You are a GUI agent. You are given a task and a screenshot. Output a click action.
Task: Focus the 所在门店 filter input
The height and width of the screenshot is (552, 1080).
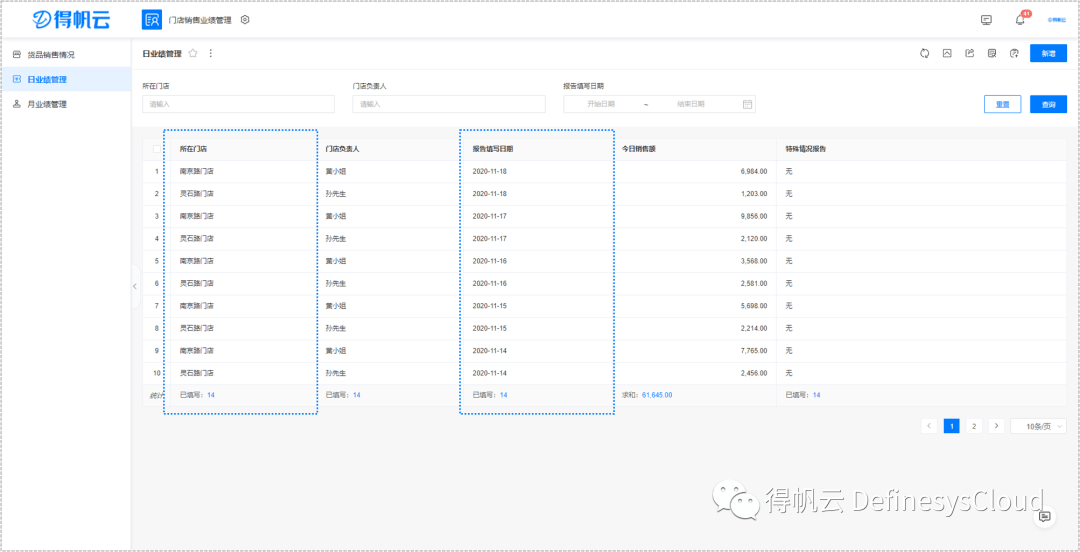point(238,104)
